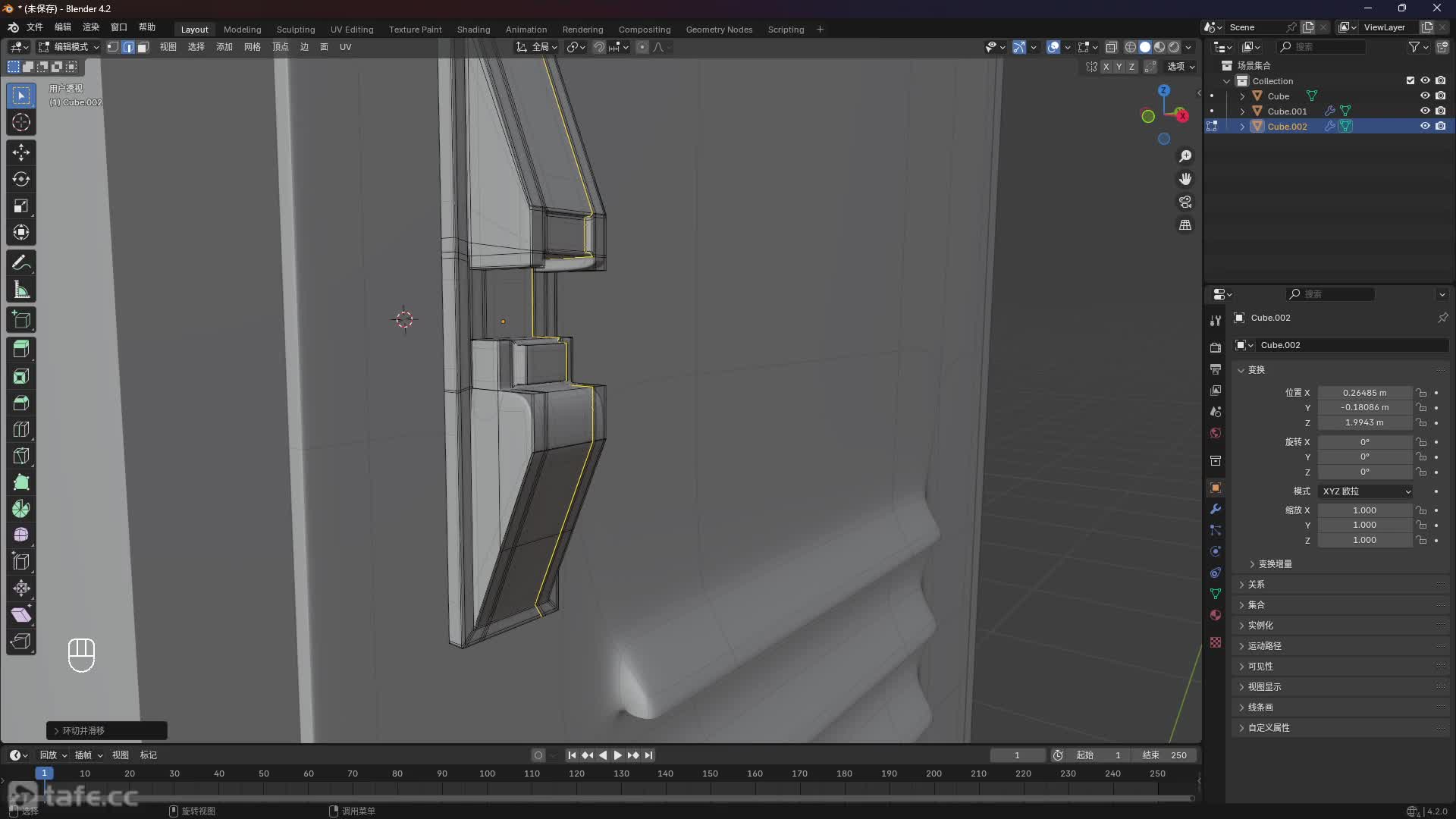Click the zoom view magnifier icon

[x=1185, y=156]
